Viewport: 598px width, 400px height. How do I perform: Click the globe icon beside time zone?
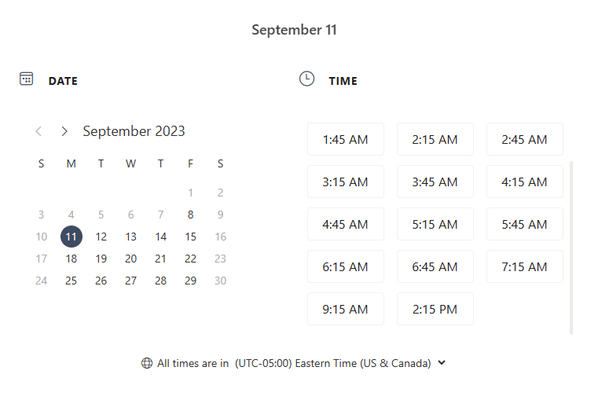click(x=147, y=363)
